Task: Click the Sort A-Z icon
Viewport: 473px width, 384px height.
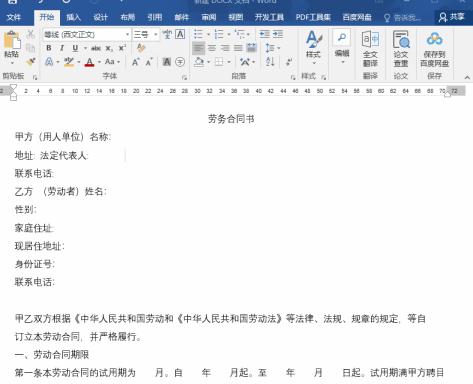Action: [270, 62]
